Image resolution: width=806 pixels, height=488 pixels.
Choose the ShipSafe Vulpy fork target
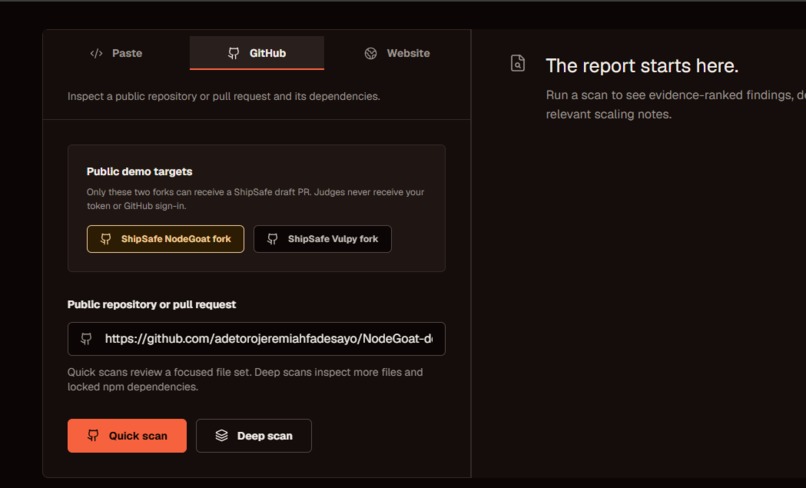322,239
